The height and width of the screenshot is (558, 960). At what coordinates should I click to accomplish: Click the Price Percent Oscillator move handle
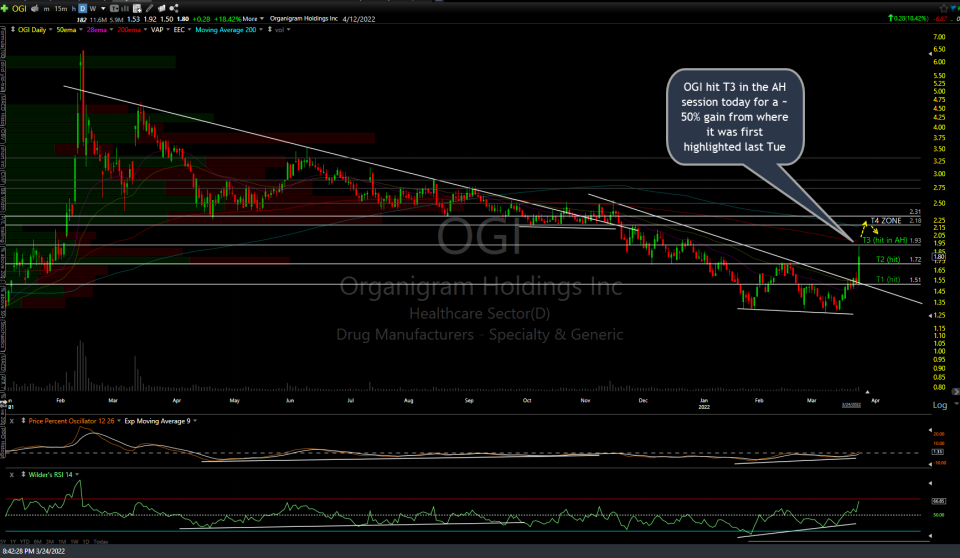pyautogui.click(x=23, y=421)
